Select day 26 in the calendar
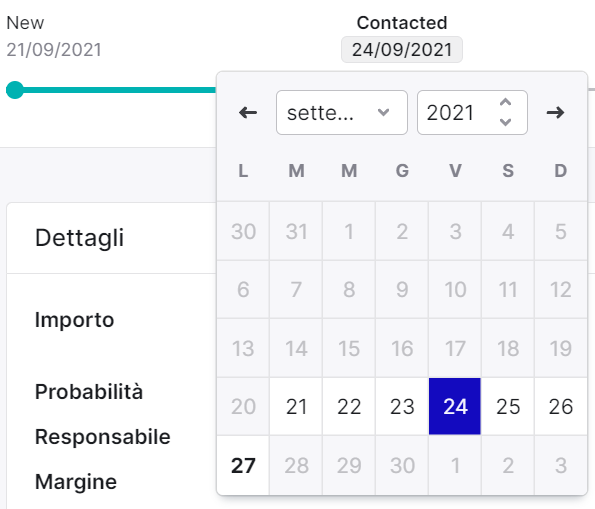595x509 pixels. pyautogui.click(x=561, y=407)
